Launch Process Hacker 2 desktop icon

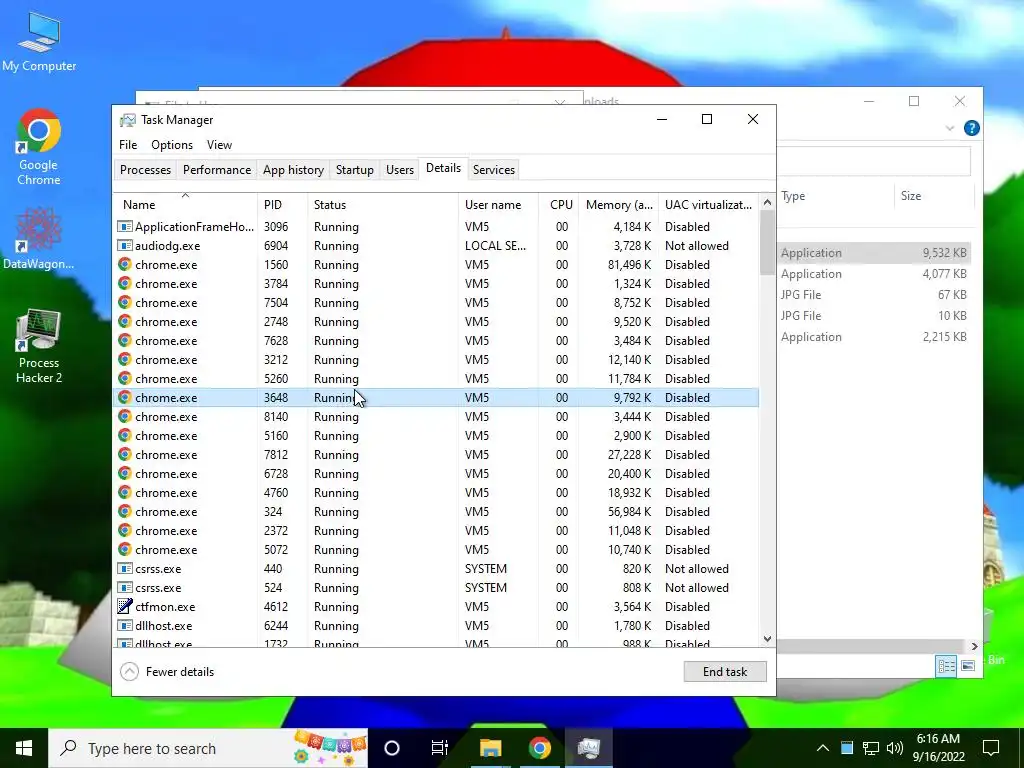coord(39,347)
